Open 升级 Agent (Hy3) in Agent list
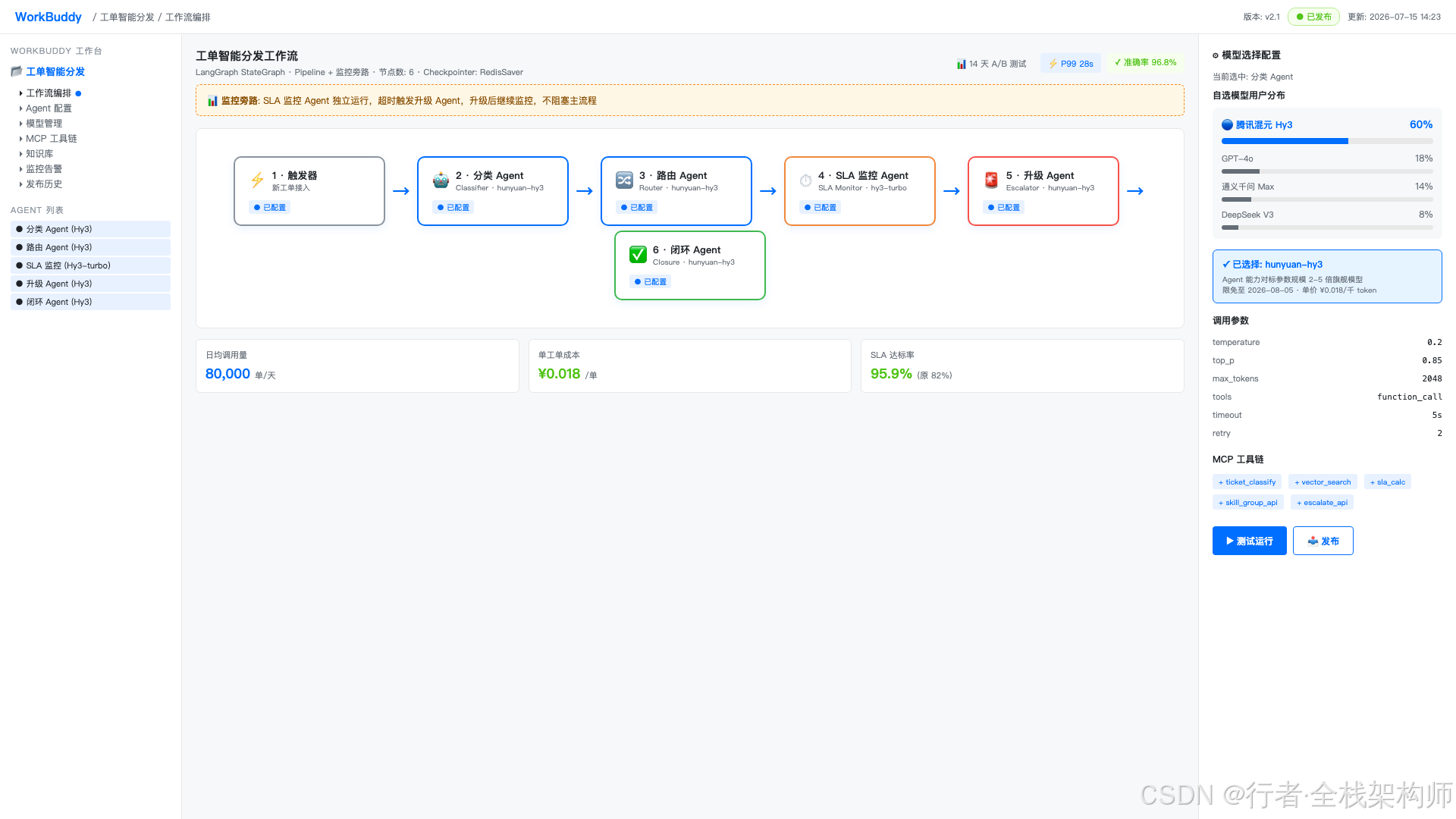 [x=90, y=284]
